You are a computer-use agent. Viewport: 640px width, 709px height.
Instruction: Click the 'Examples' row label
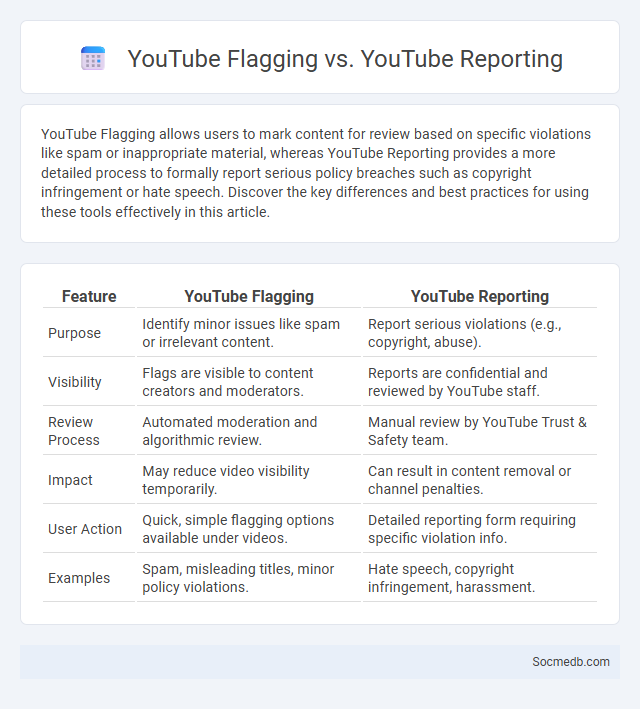click(x=79, y=578)
